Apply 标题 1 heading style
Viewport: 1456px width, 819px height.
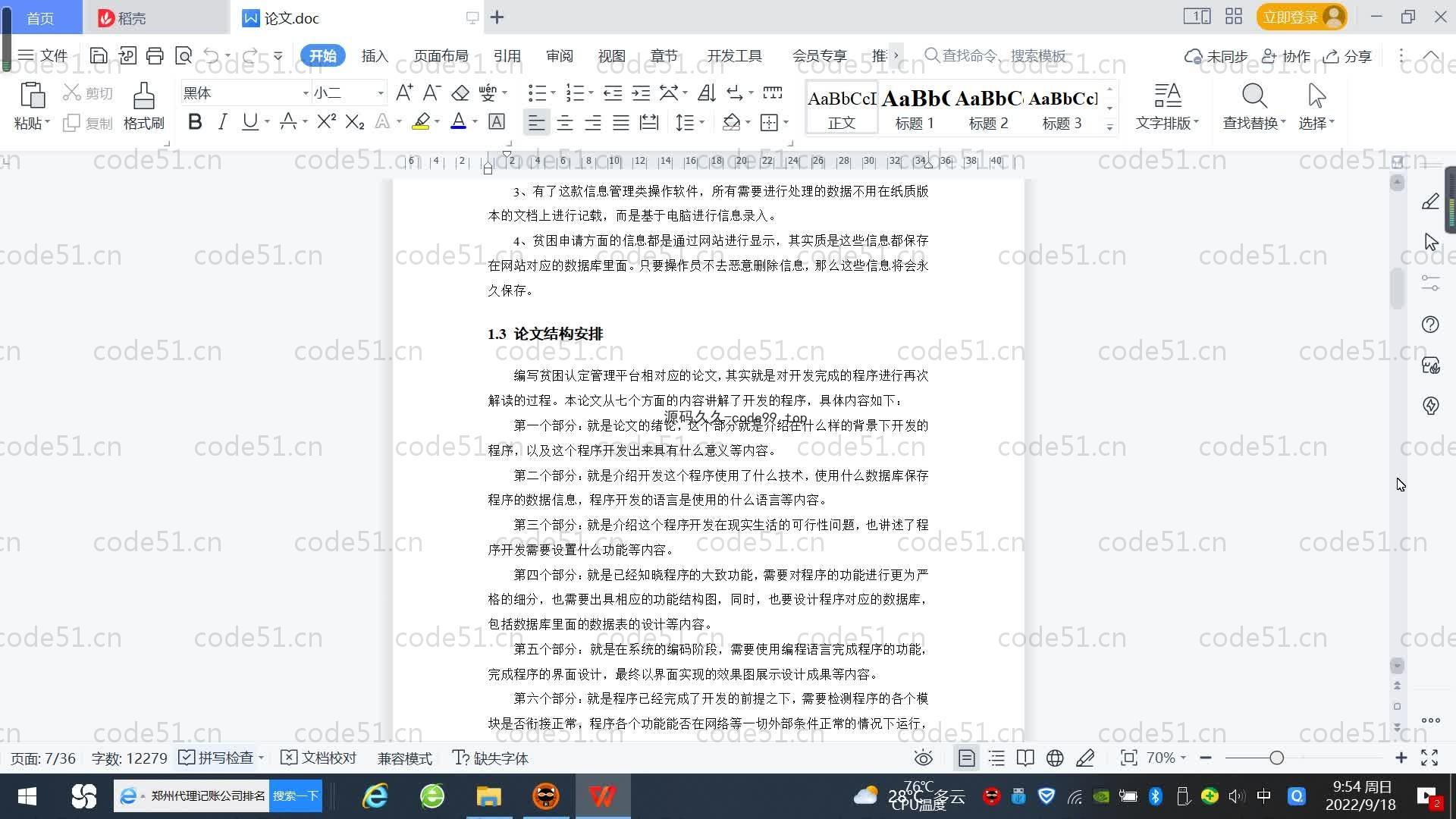coord(915,108)
